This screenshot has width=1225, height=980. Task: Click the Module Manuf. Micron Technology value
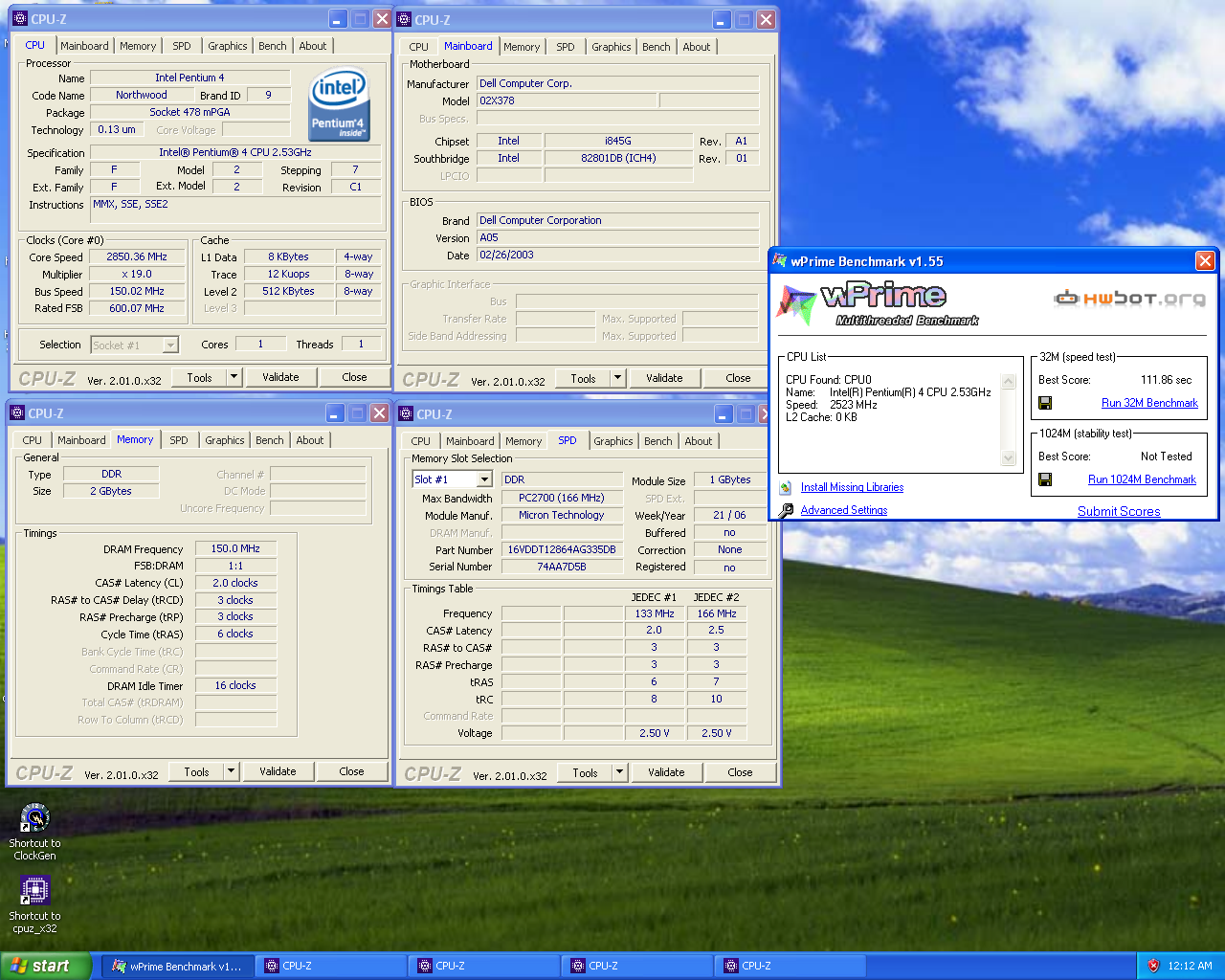(x=562, y=515)
